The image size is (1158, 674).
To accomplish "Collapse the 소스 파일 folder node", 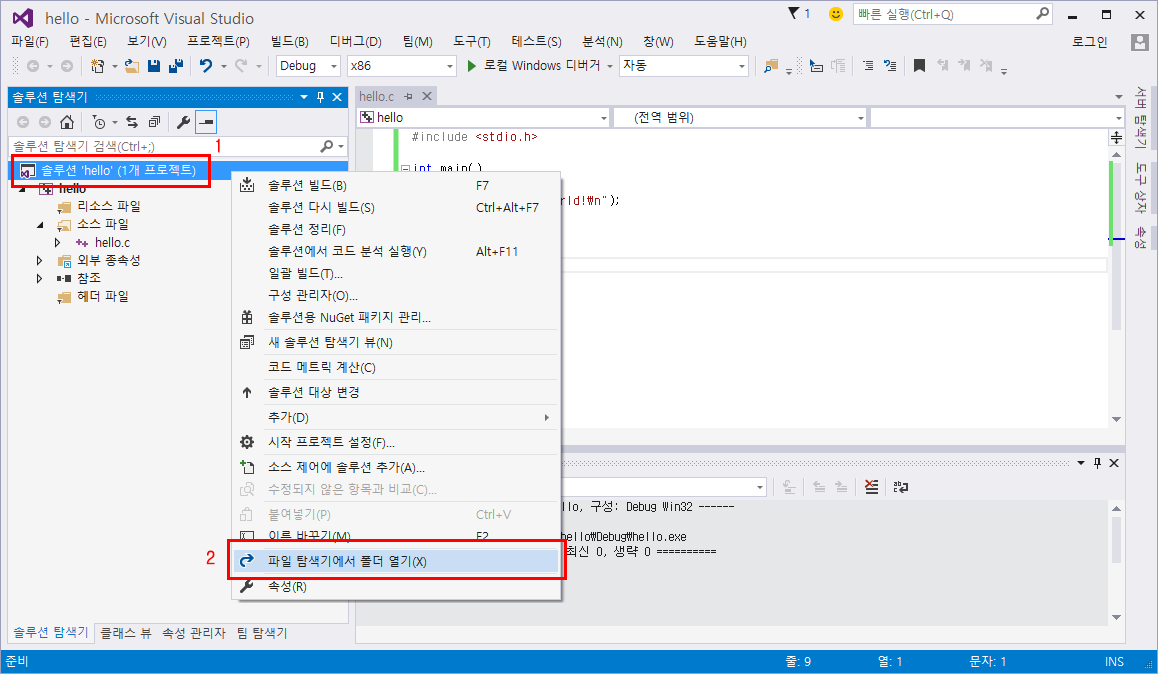I will tap(40, 224).
